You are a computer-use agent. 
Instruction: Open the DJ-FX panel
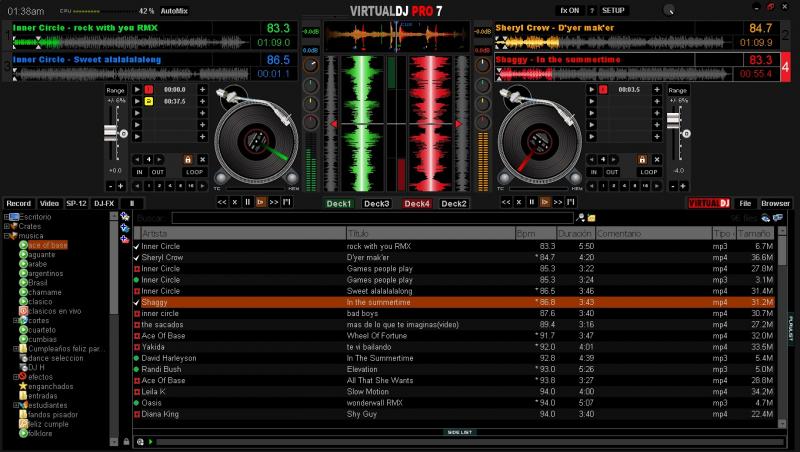pos(104,203)
